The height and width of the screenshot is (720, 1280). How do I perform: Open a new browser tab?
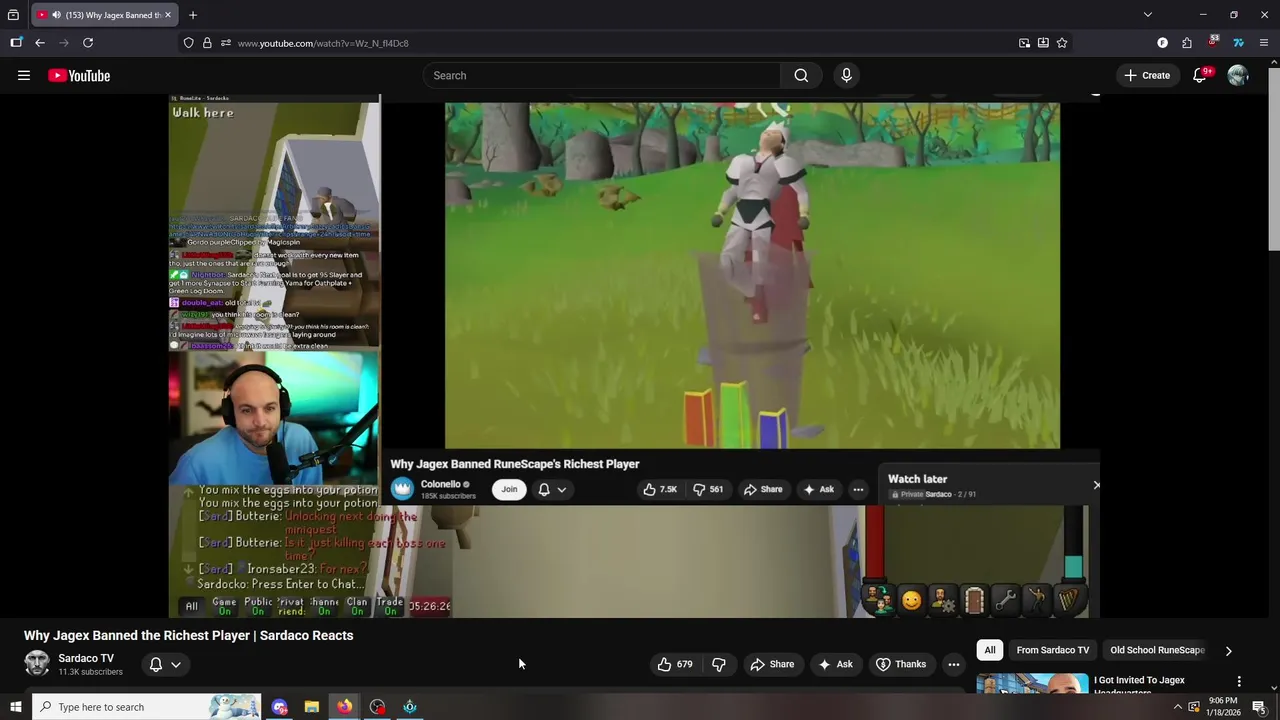point(193,15)
